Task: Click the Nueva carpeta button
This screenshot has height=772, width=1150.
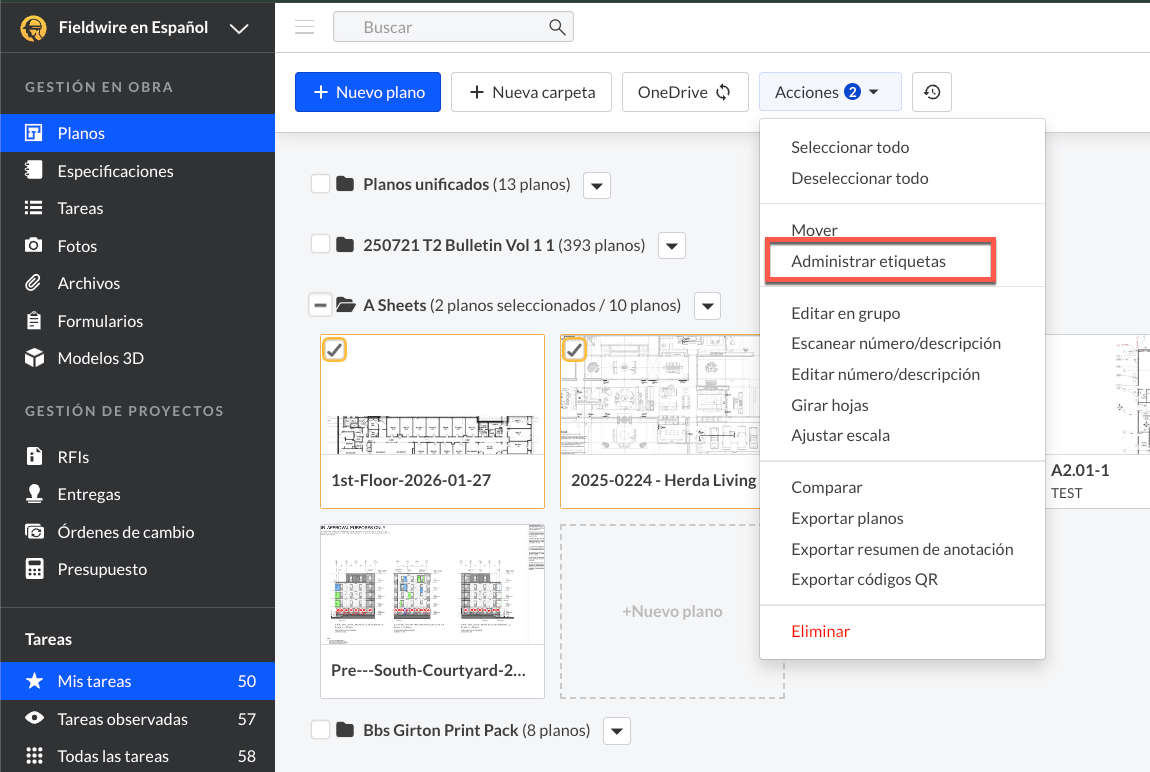Action: [x=531, y=92]
